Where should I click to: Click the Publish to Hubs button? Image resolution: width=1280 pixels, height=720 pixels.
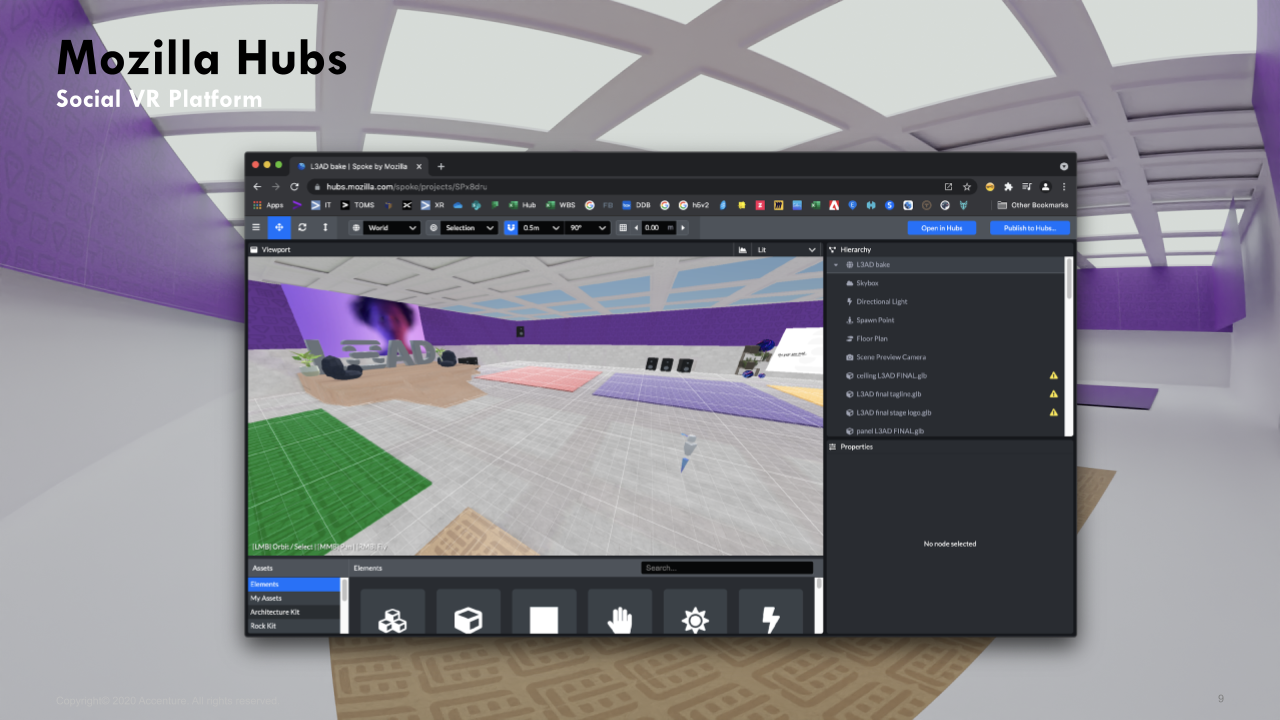[x=1030, y=228]
